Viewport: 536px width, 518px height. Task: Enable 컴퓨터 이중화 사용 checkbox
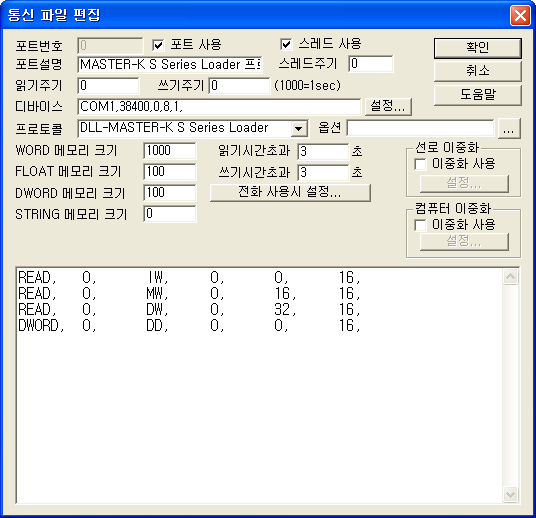(420, 225)
